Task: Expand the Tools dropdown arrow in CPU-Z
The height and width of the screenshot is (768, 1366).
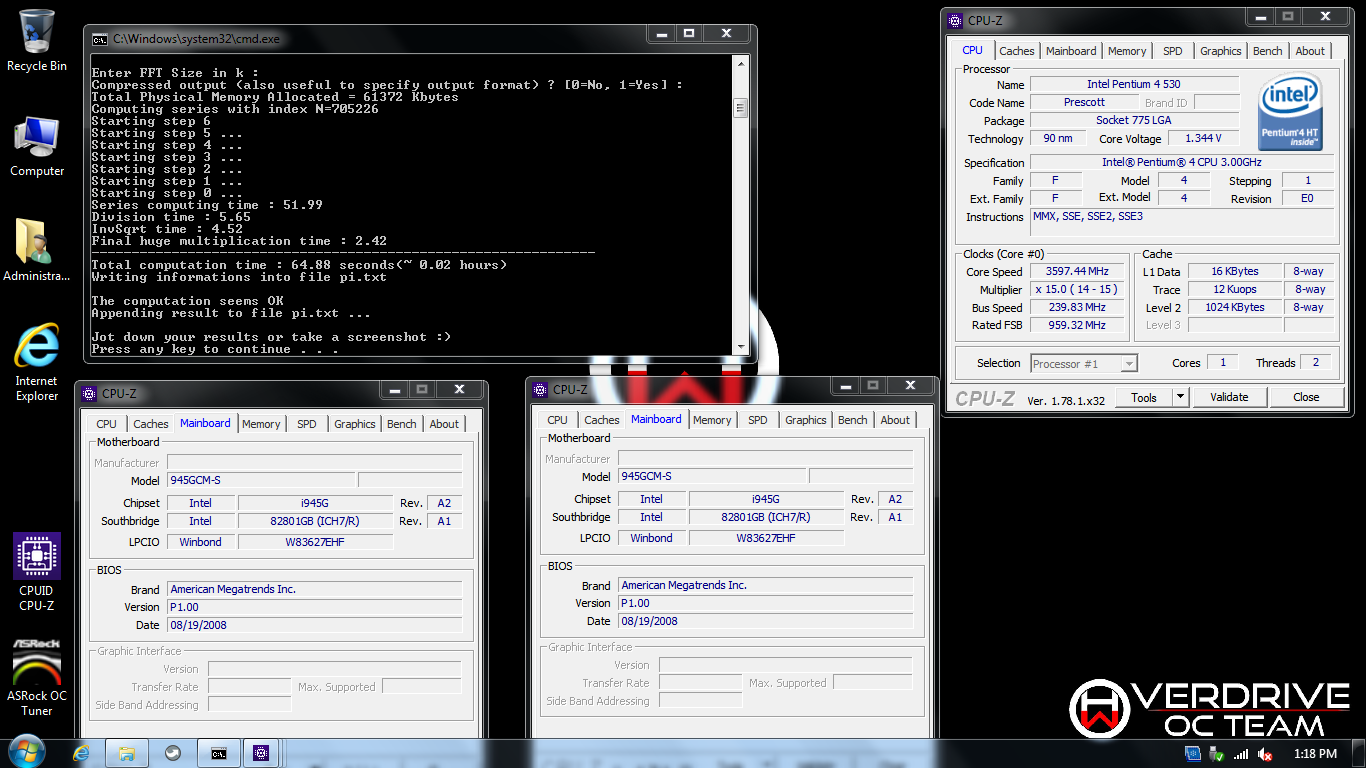Action: [x=1180, y=397]
